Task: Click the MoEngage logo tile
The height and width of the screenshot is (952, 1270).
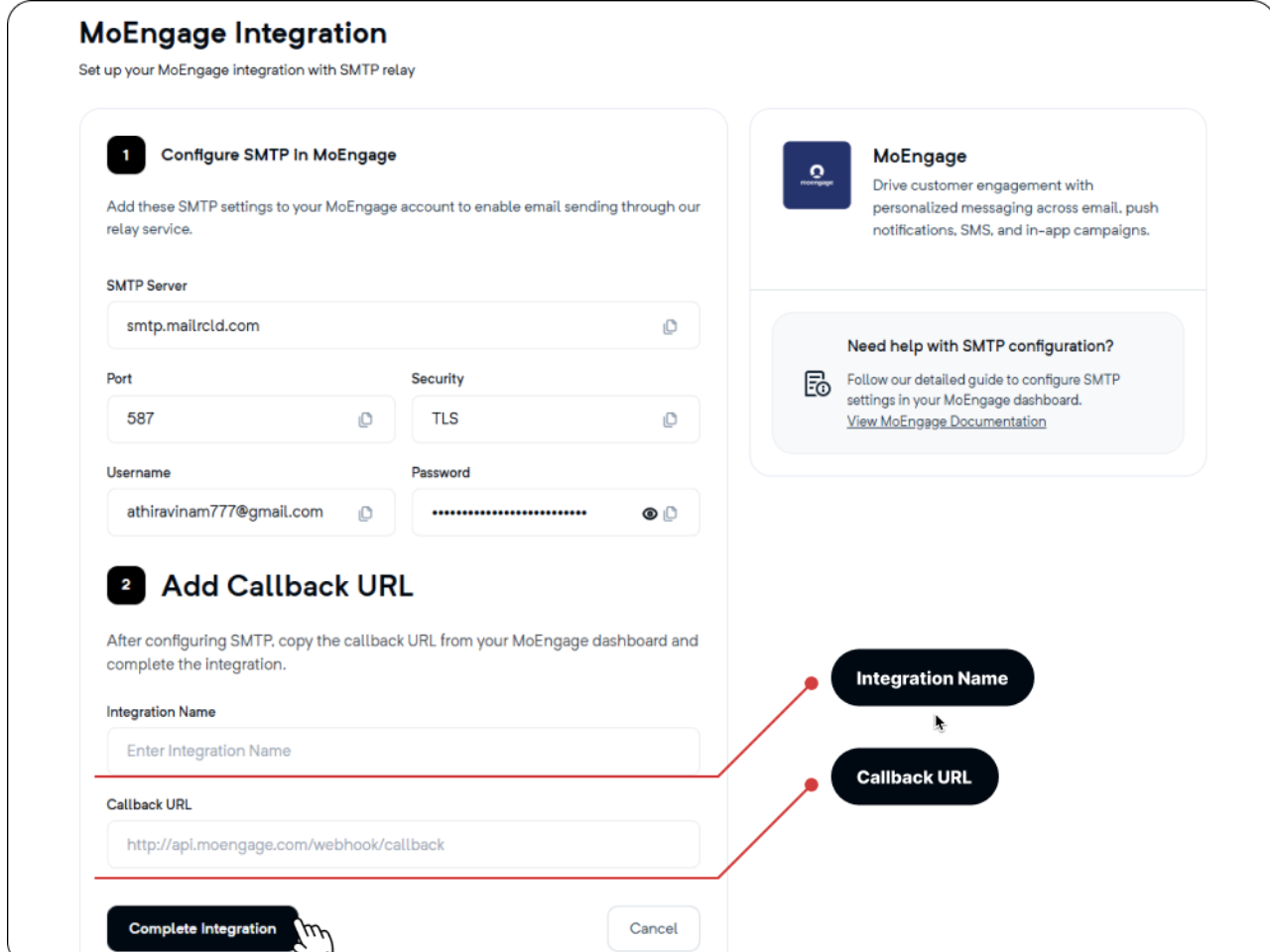Action: pos(817,176)
